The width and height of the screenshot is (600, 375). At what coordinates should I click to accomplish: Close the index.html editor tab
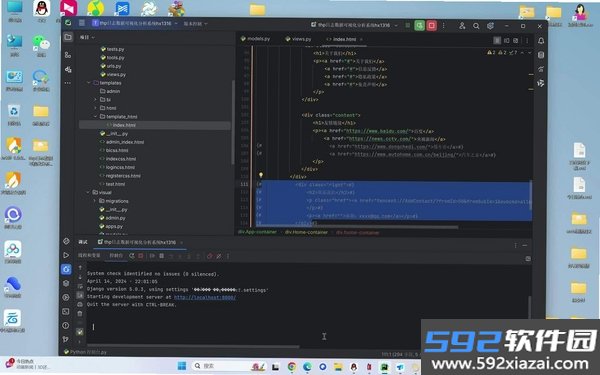[x=361, y=39]
